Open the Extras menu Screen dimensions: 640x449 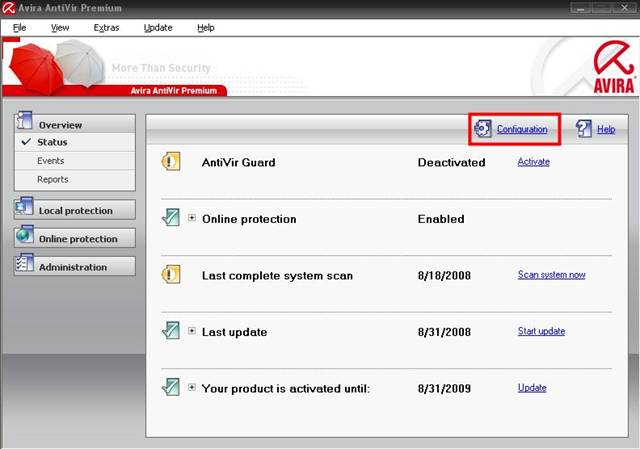[106, 27]
